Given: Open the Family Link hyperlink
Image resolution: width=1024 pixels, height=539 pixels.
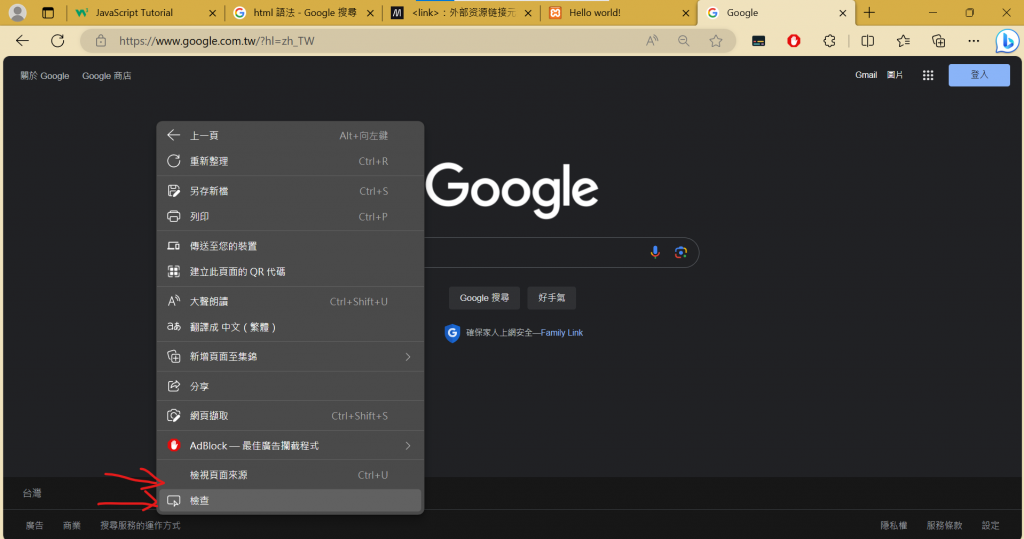Looking at the screenshot, I should 562,333.
